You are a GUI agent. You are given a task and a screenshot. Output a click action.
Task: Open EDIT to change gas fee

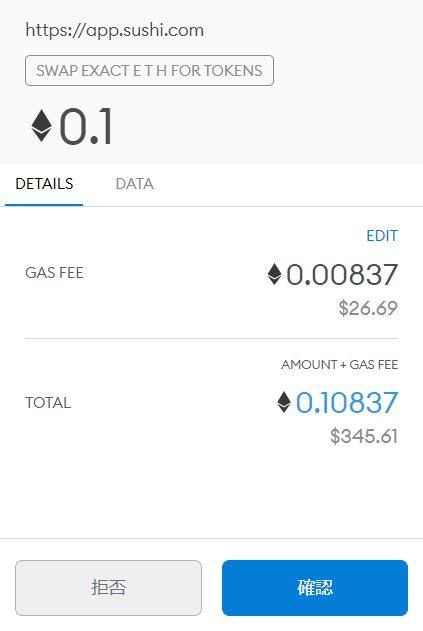coord(382,235)
